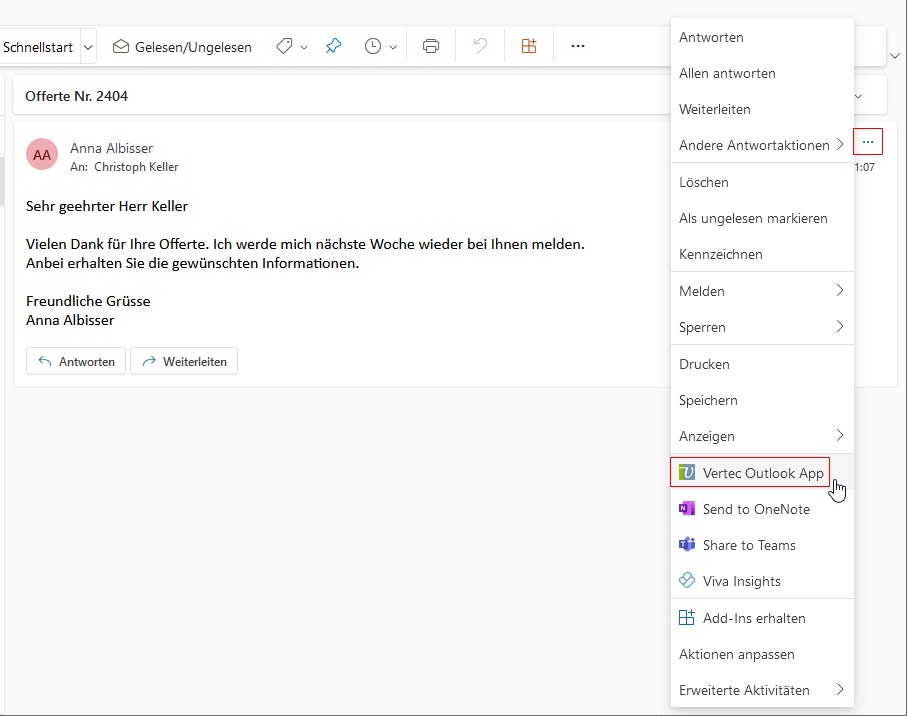This screenshot has height=716, width=907.
Task: Click the pin icon in toolbar
Action: click(333, 46)
